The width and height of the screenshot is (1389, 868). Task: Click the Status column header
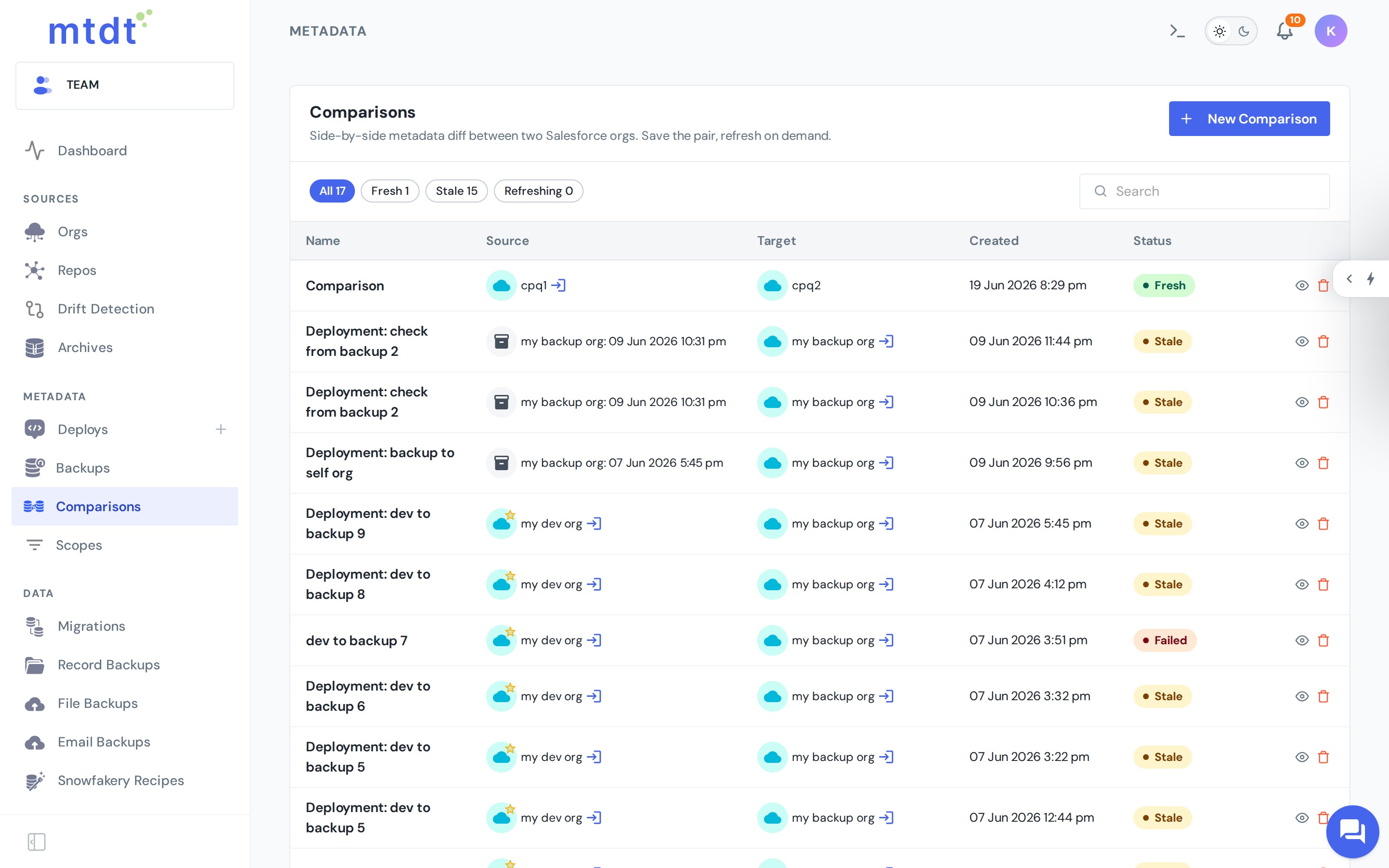(x=1152, y=241)
